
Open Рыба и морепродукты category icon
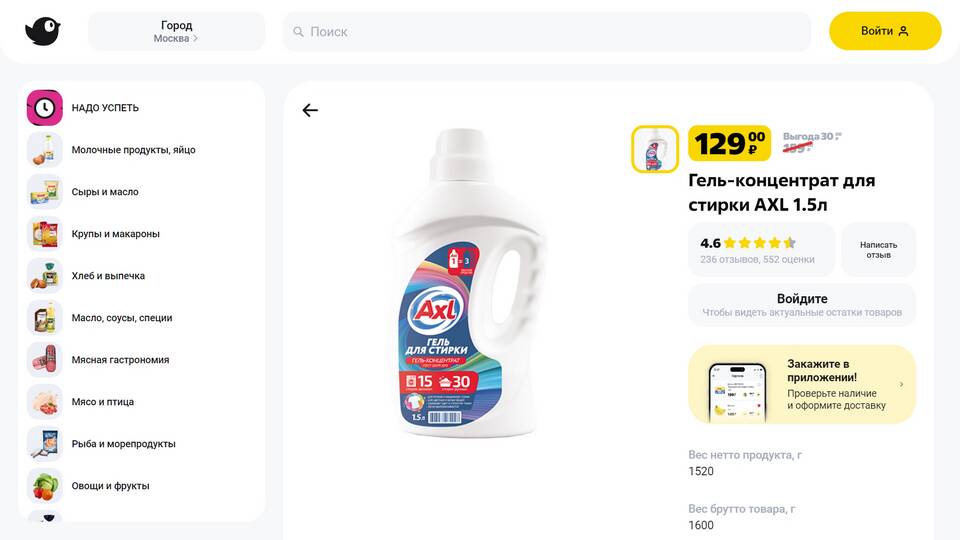pos(44,444)
